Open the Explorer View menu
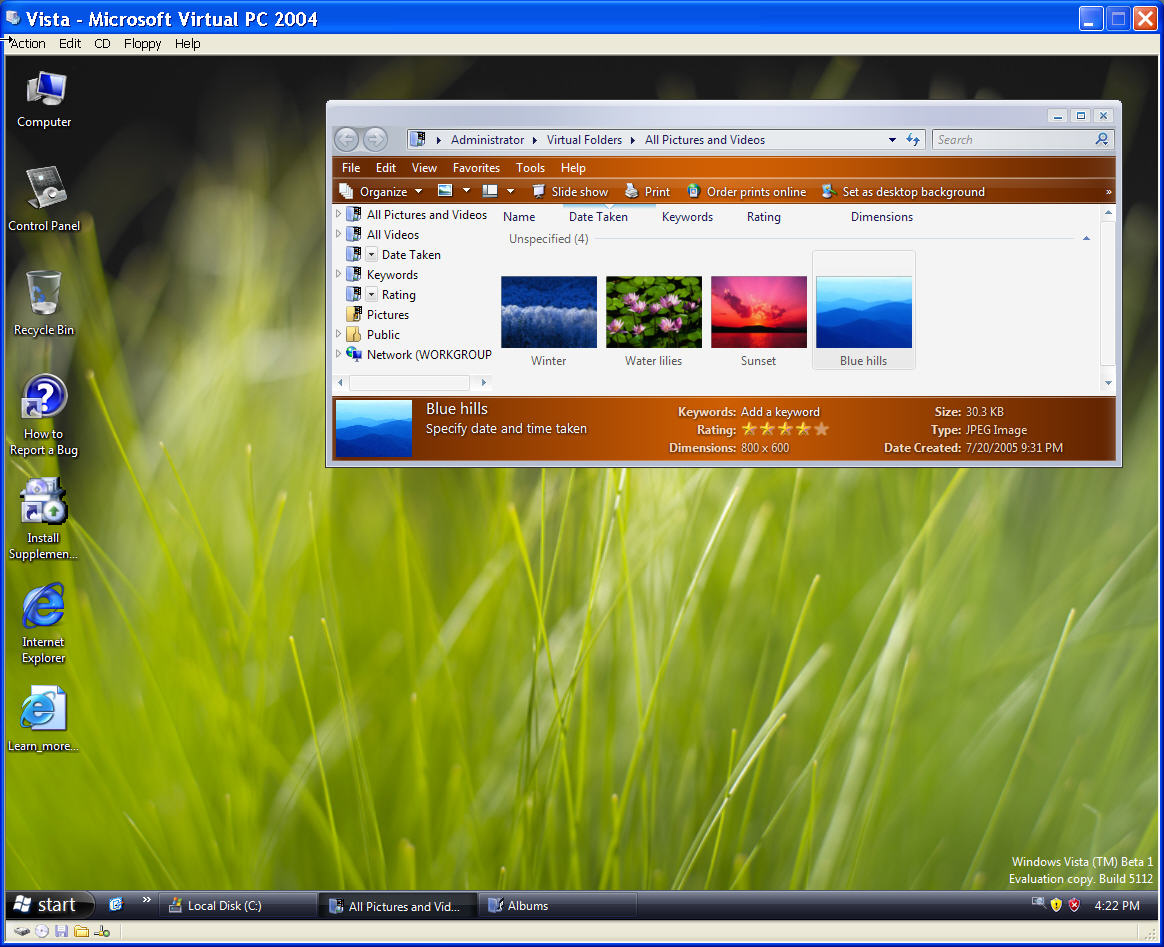The width and height of the screenshot is (1164, 947). 425,168
